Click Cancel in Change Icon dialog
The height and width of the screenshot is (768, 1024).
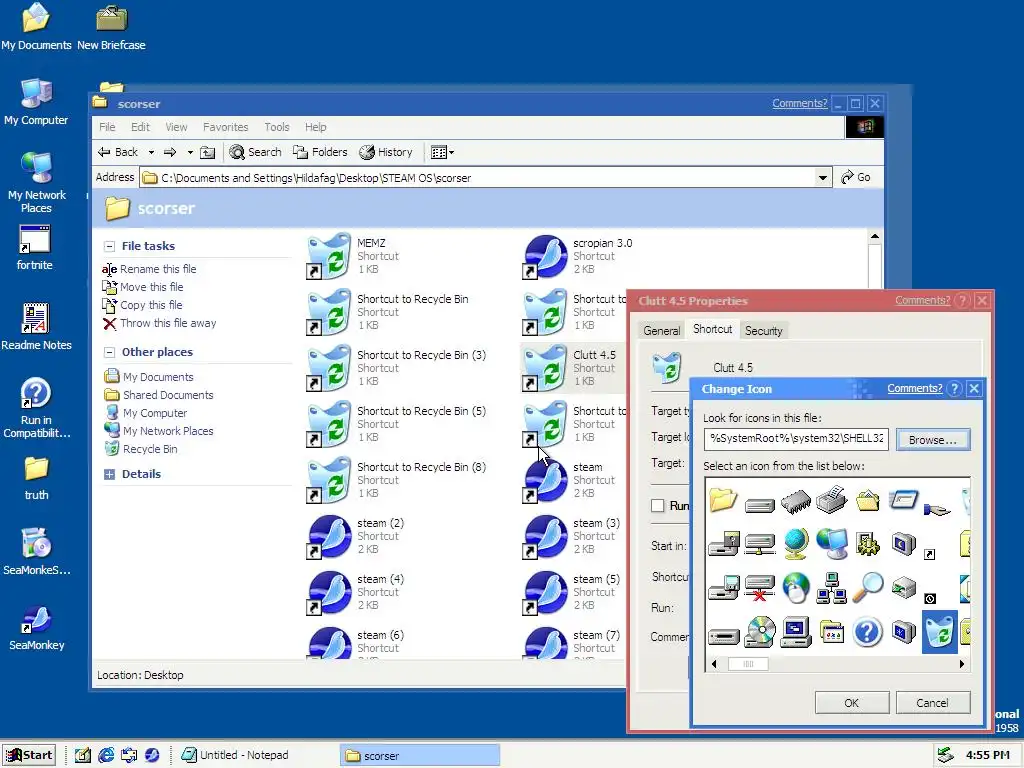933,703
